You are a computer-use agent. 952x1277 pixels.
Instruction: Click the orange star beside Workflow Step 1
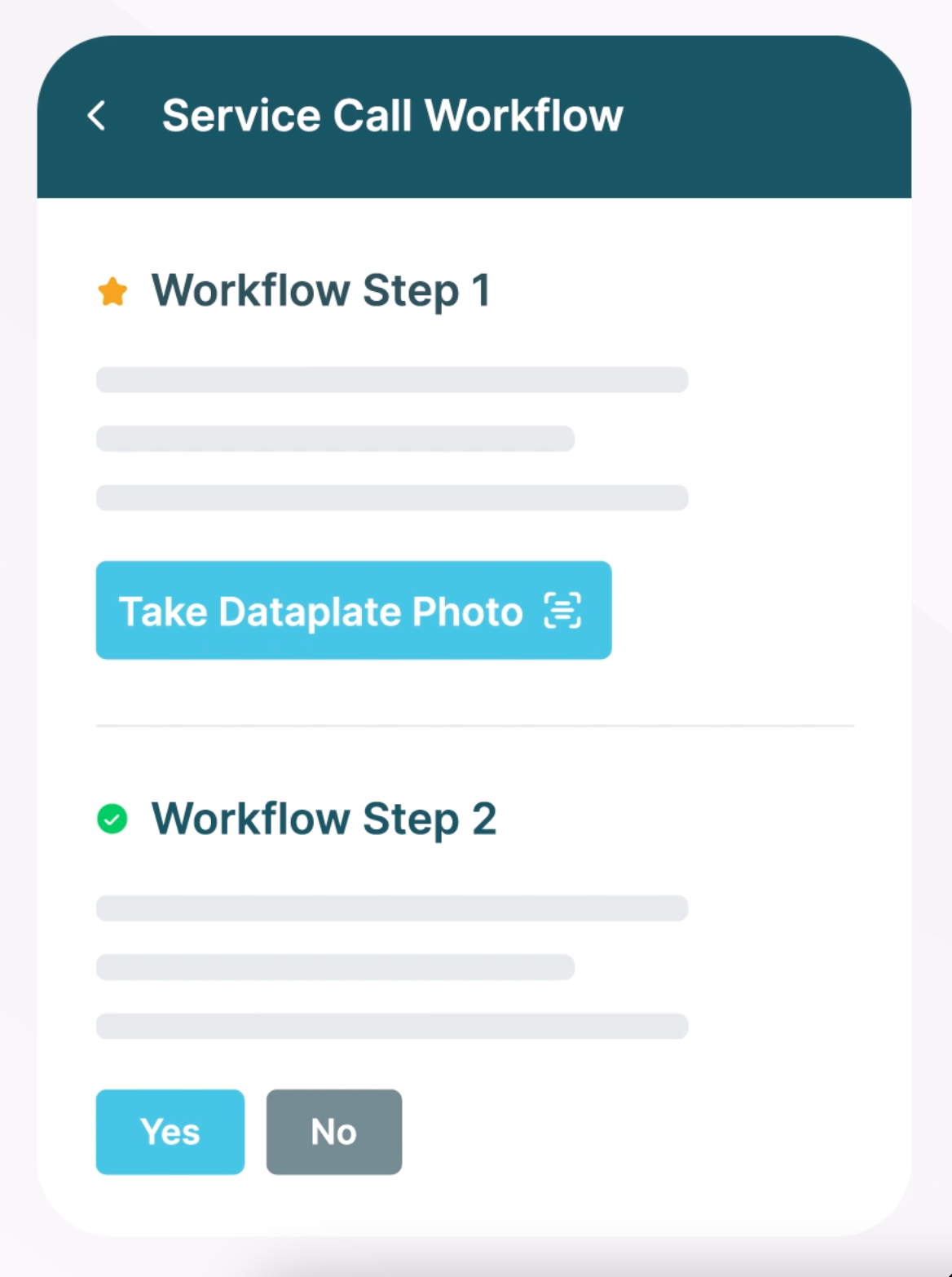112,291
